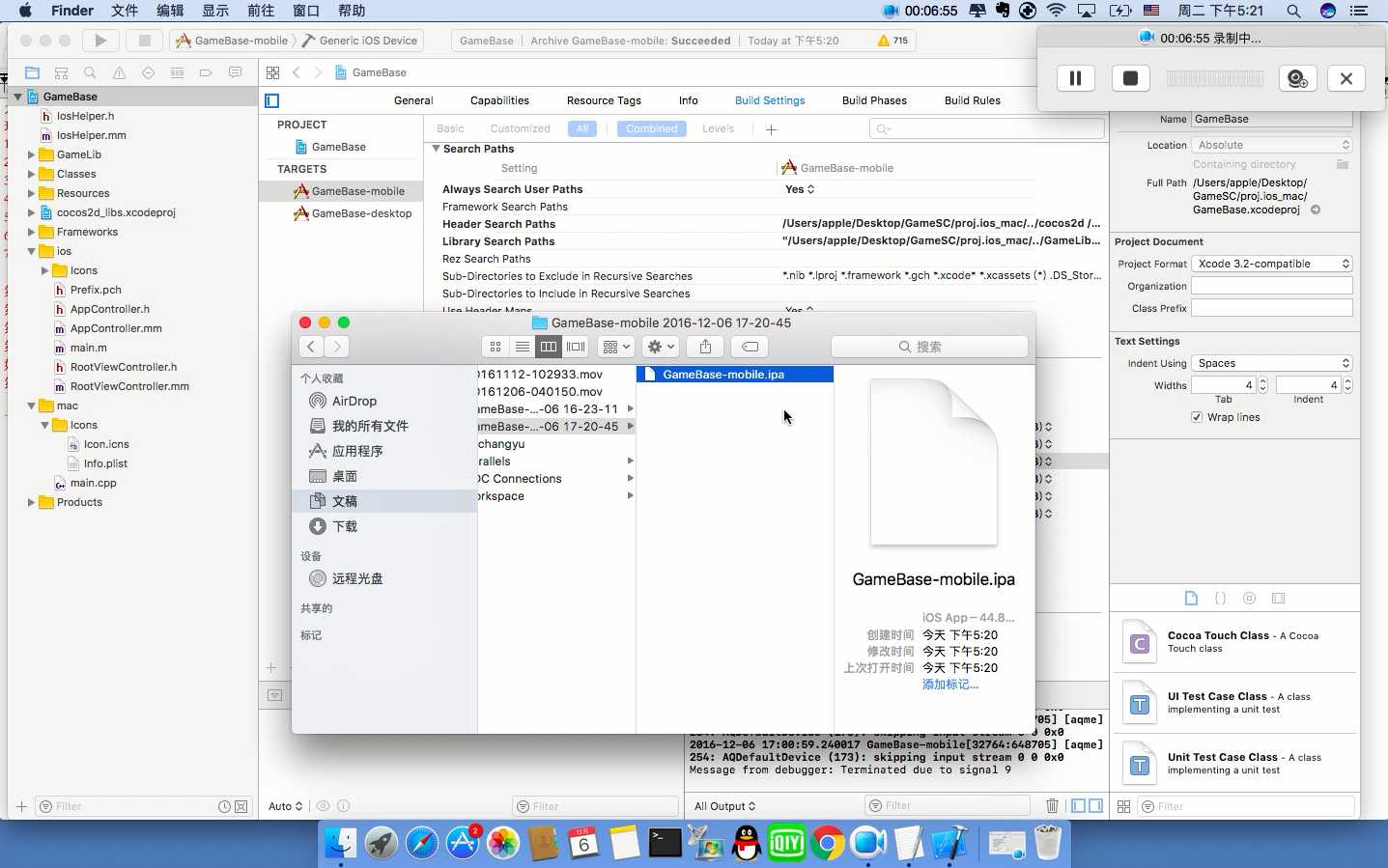Switch Finder to icon view
The width and height of the screenshot is (1388, 868).
click(x=496, y=347)
